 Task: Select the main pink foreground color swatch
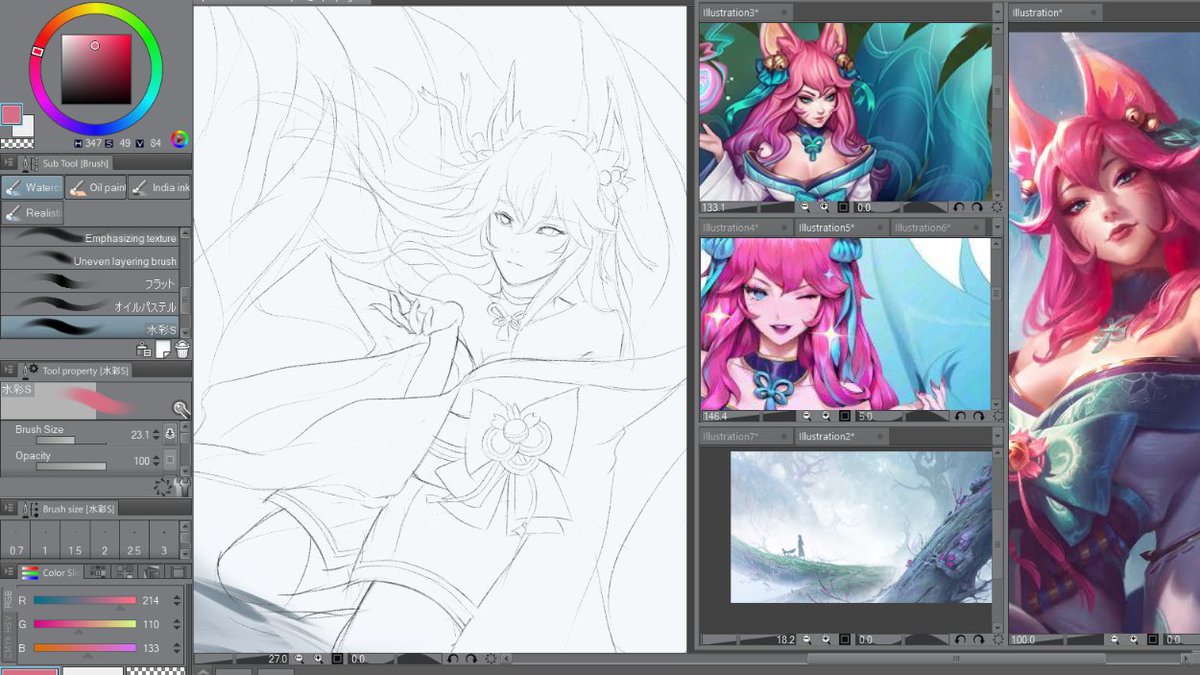[x=11, y=114]
